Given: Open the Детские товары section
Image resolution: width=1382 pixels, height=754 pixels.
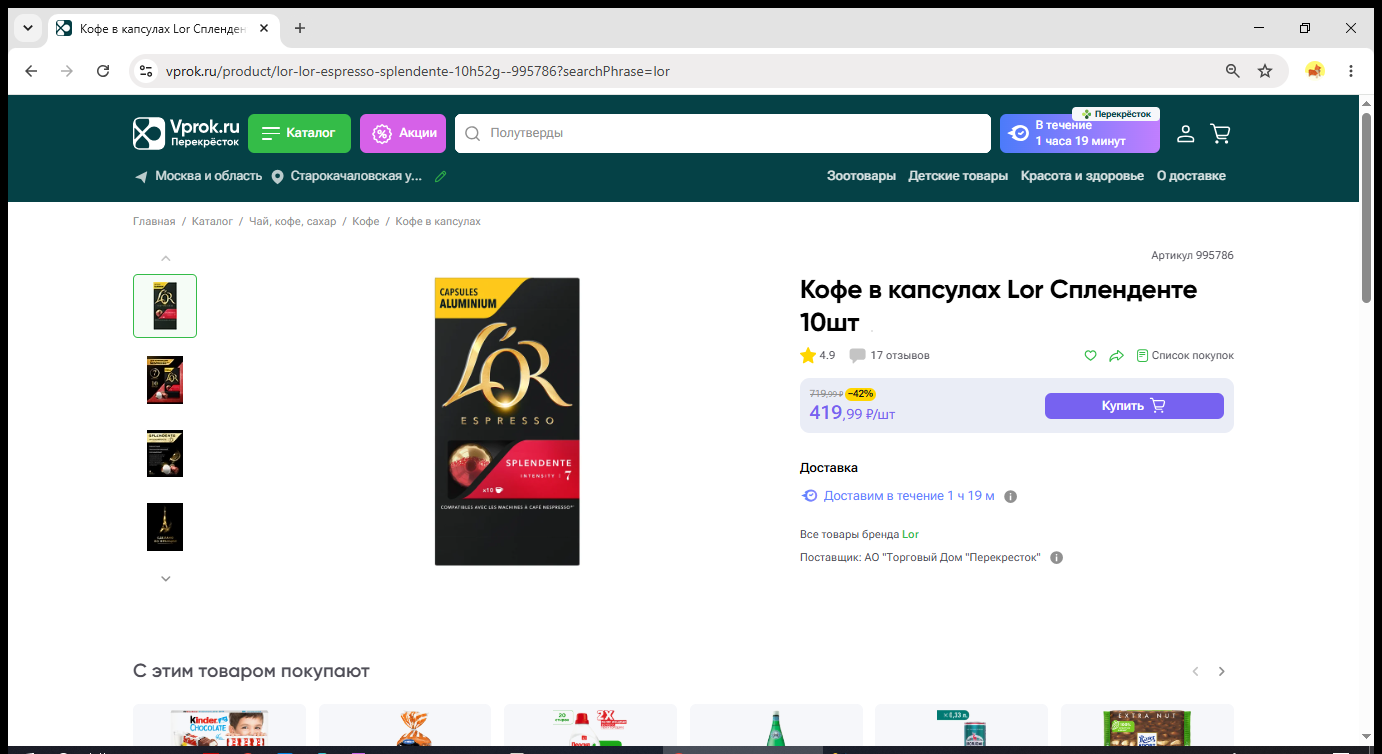Looking at the screenshot, I should (958, 176).
